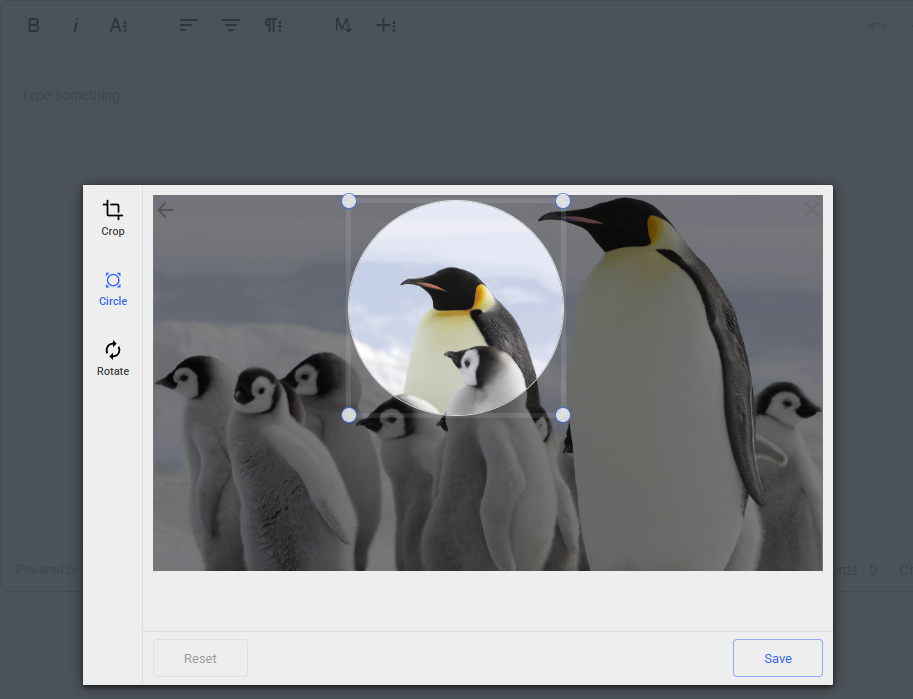Screen dimensions: 913x699
Task: Open more text options menu
Action: point(118,26)
